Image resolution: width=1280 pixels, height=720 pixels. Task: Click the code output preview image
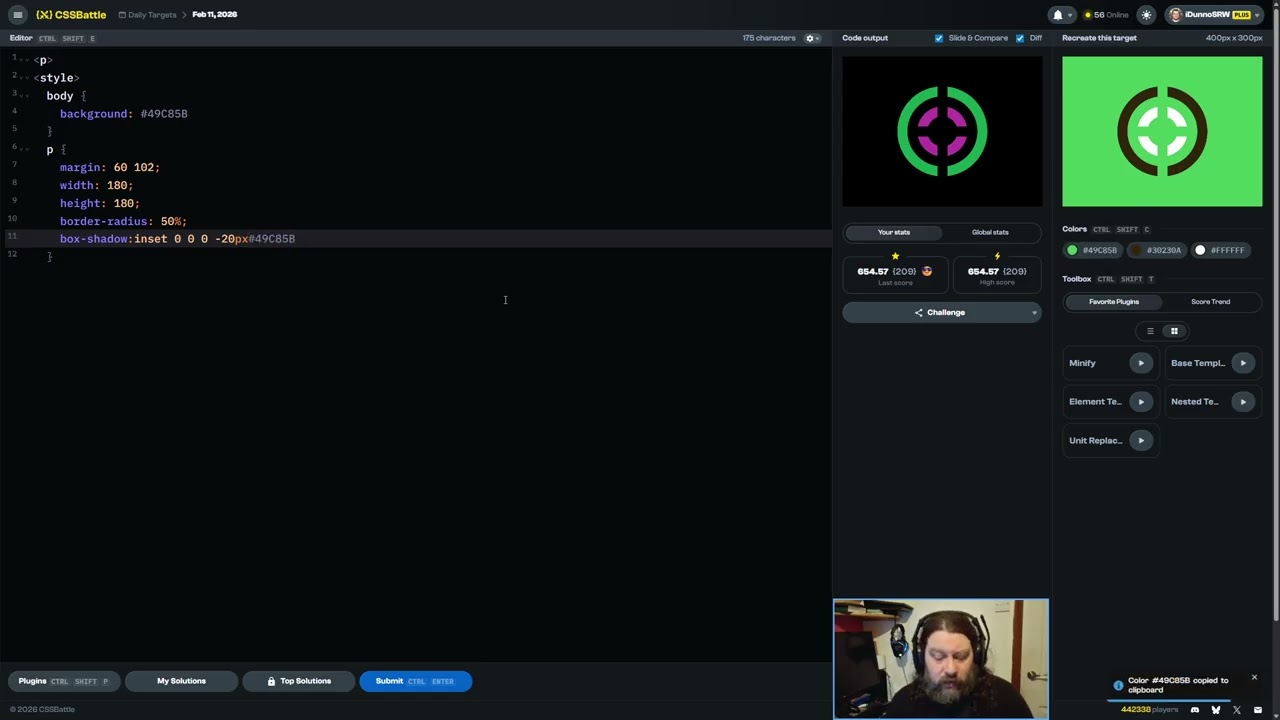pyautogui.click(x=942, y=131)
